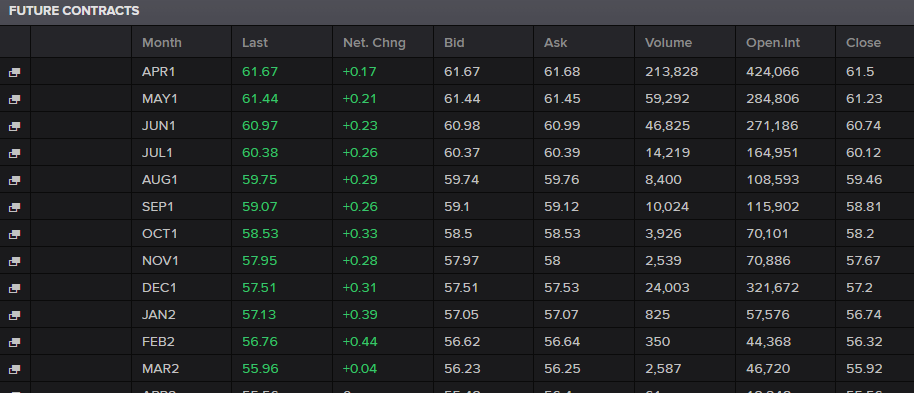Image resolution: width=914 pixels, height=393 pixels.
Task: Click the last price 59.07 for SEP1
Action: pos(260,206)
